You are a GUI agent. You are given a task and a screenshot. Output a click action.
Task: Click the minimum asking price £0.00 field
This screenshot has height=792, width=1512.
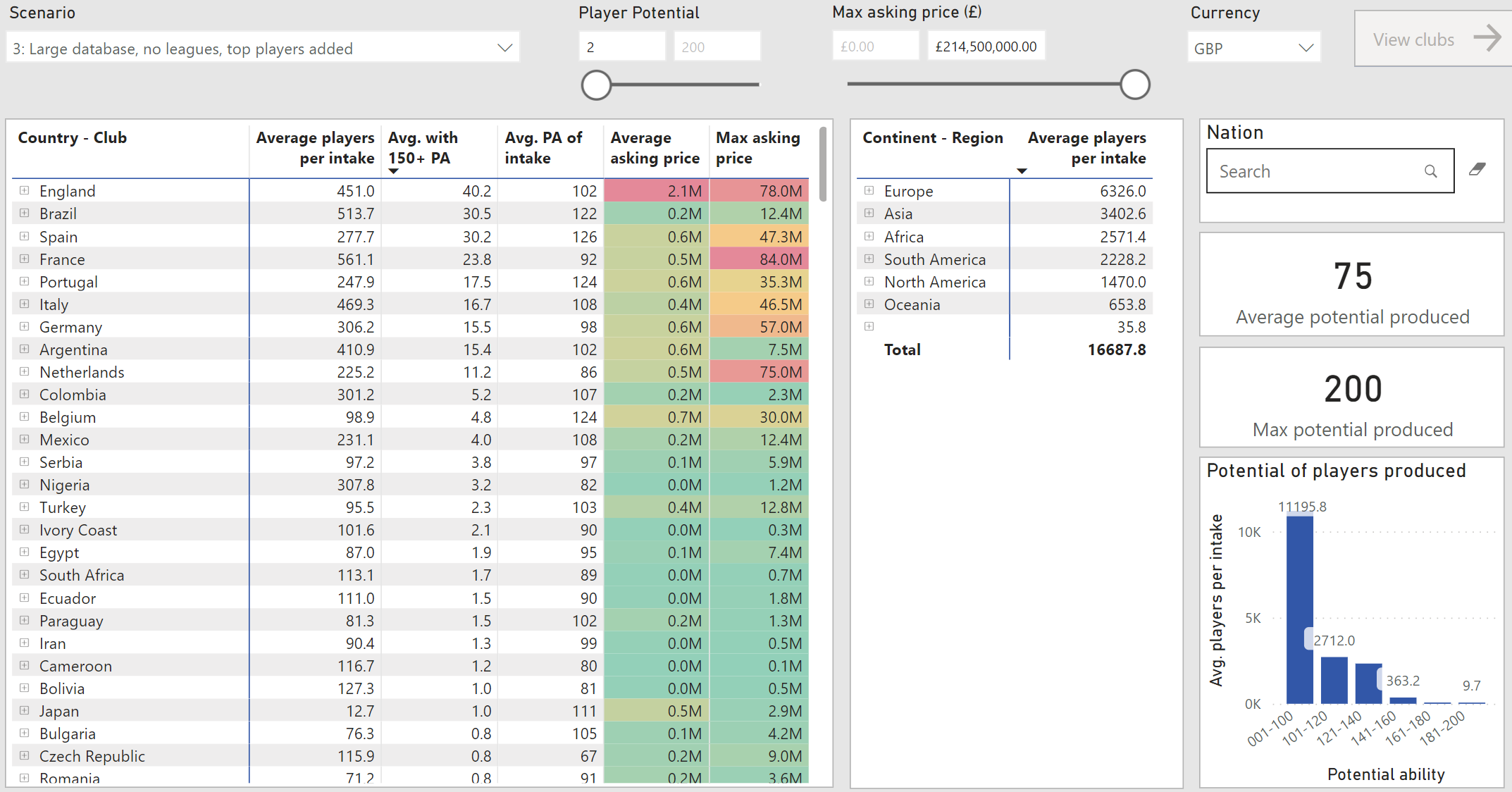pos(876,47)
